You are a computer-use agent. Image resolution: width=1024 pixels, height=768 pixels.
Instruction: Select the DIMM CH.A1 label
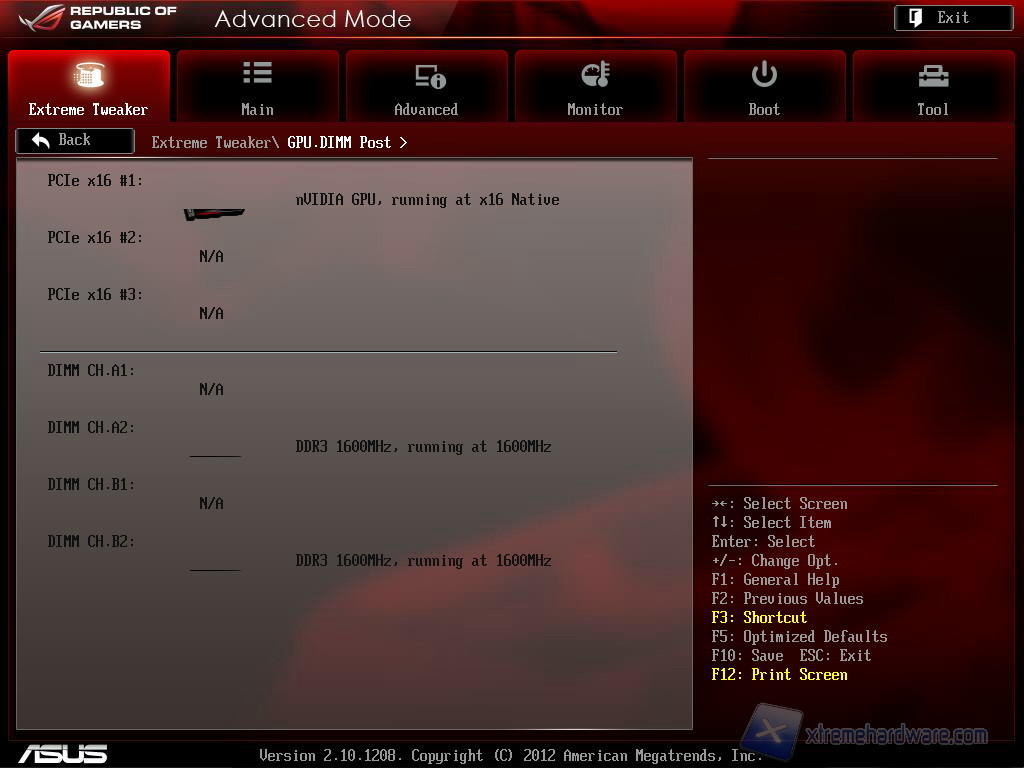point(91,371)
